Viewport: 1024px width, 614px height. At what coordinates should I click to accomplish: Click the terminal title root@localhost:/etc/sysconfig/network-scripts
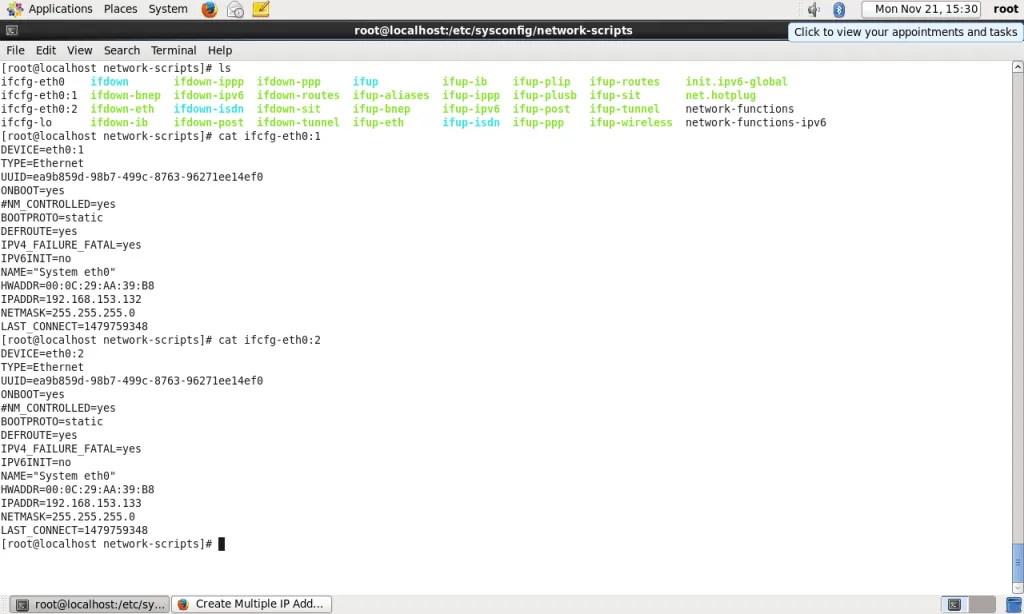click(x=493, y=30)
